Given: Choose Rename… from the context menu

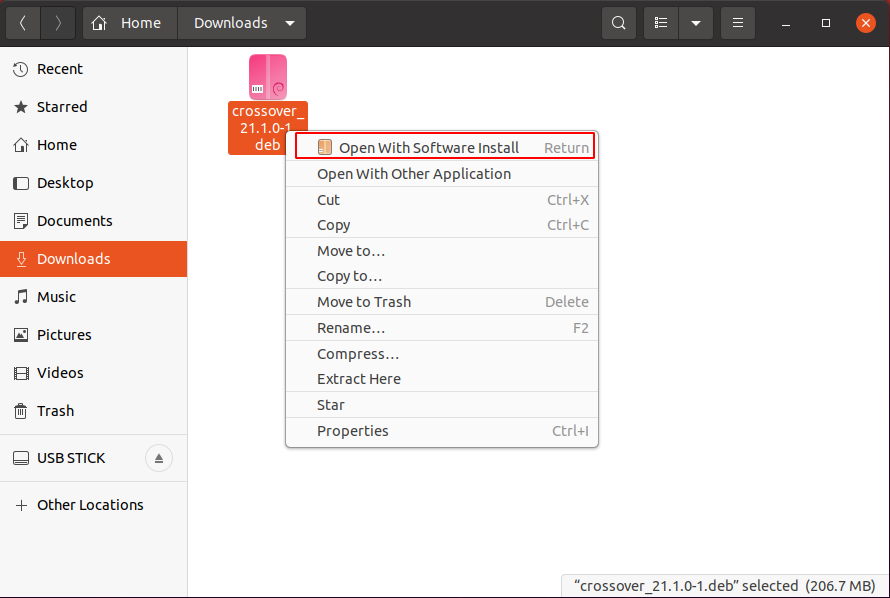Looking at the screenshot, I should pyautogui.click(x=351, y=328).
